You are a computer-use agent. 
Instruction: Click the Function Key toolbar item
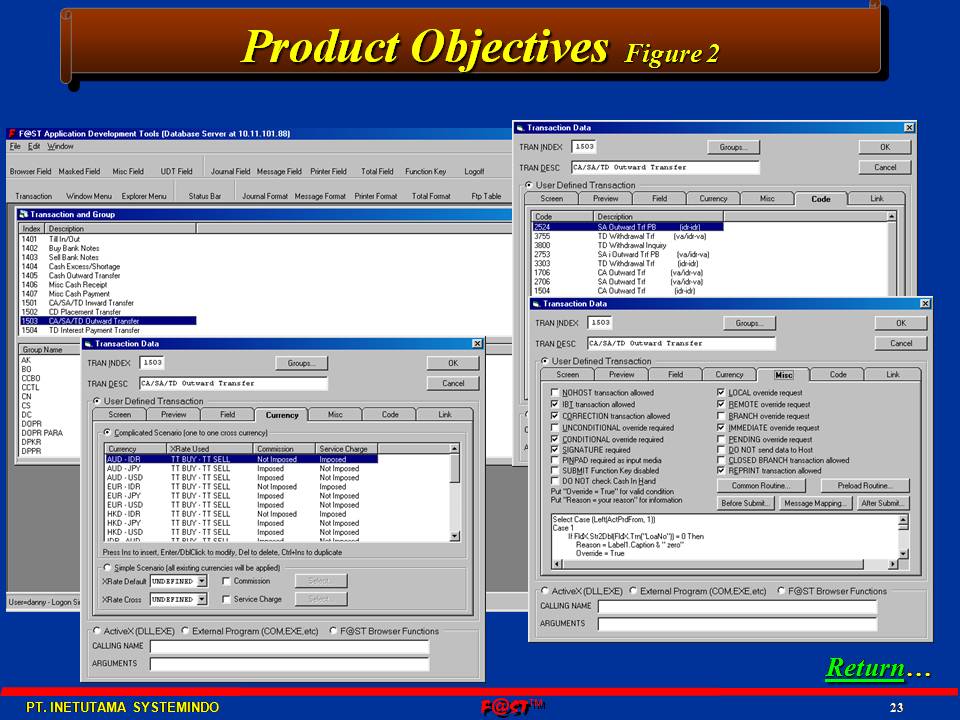click(x=425, y=171)
